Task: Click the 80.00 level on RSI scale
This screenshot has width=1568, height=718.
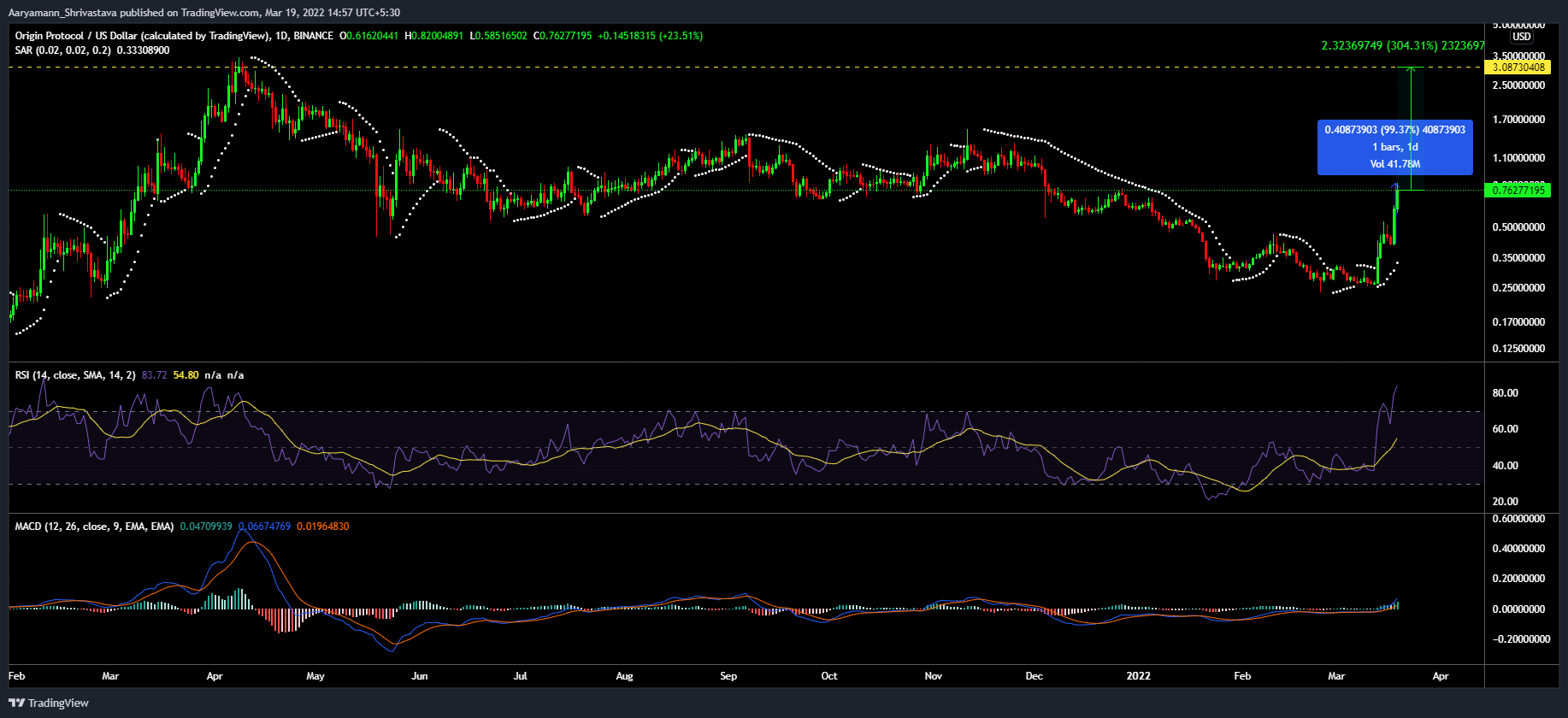Action: (x=1505, y=393)
